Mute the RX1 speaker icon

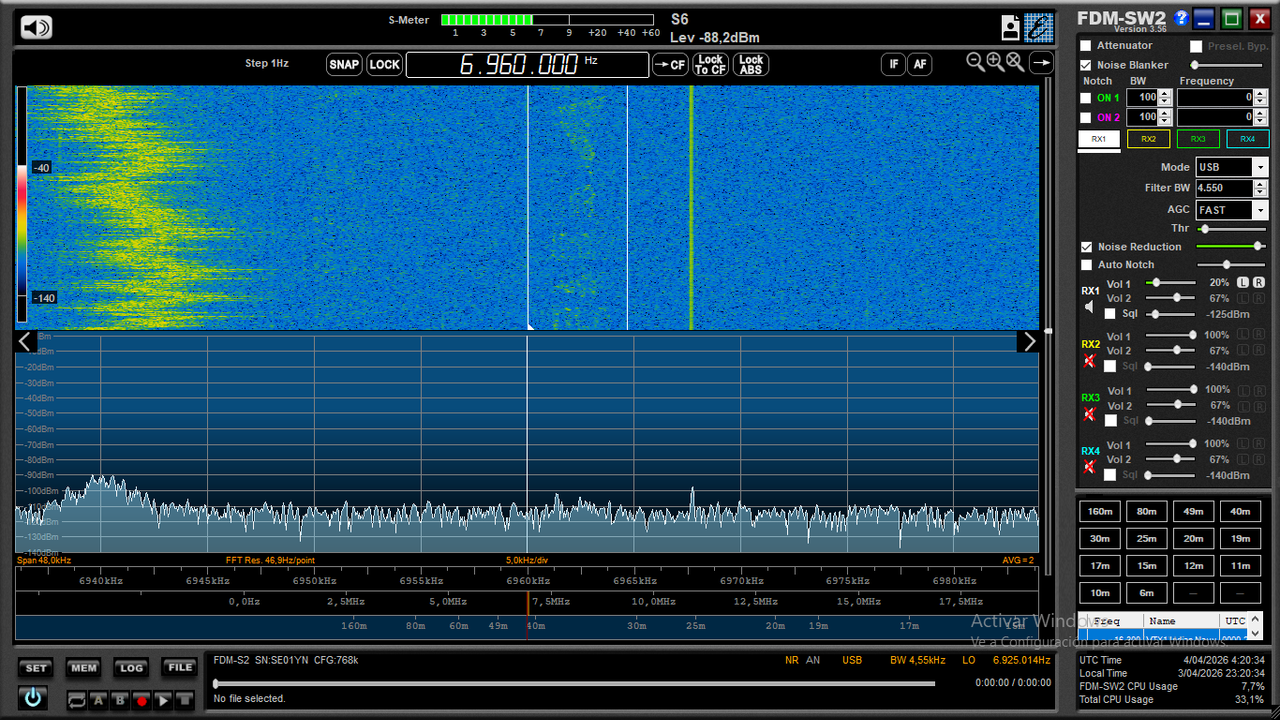[1090, 307]
